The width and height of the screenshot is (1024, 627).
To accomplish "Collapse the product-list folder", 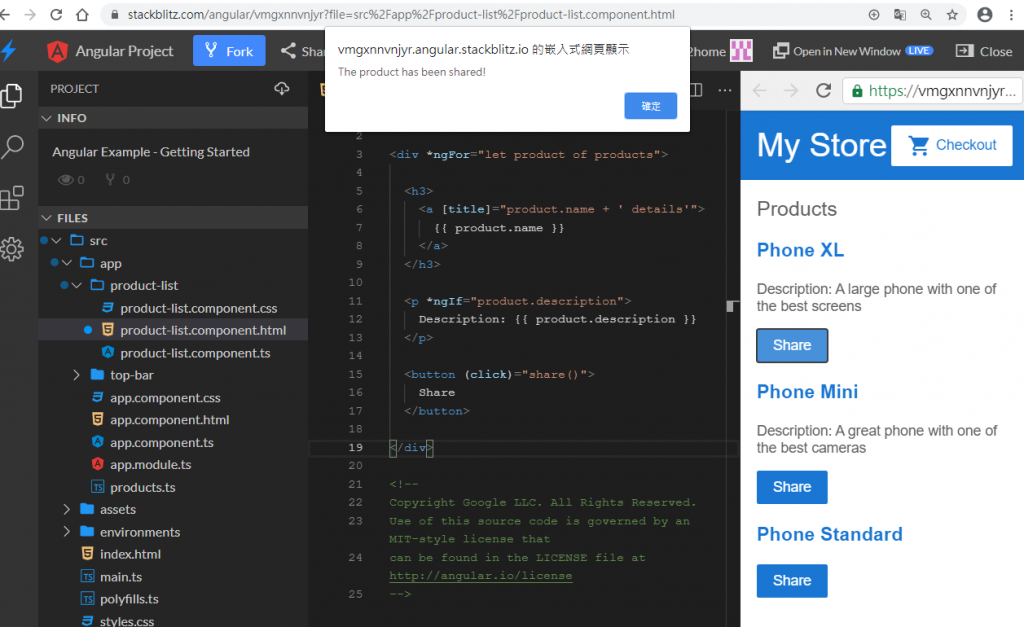I will coord(77,285).
